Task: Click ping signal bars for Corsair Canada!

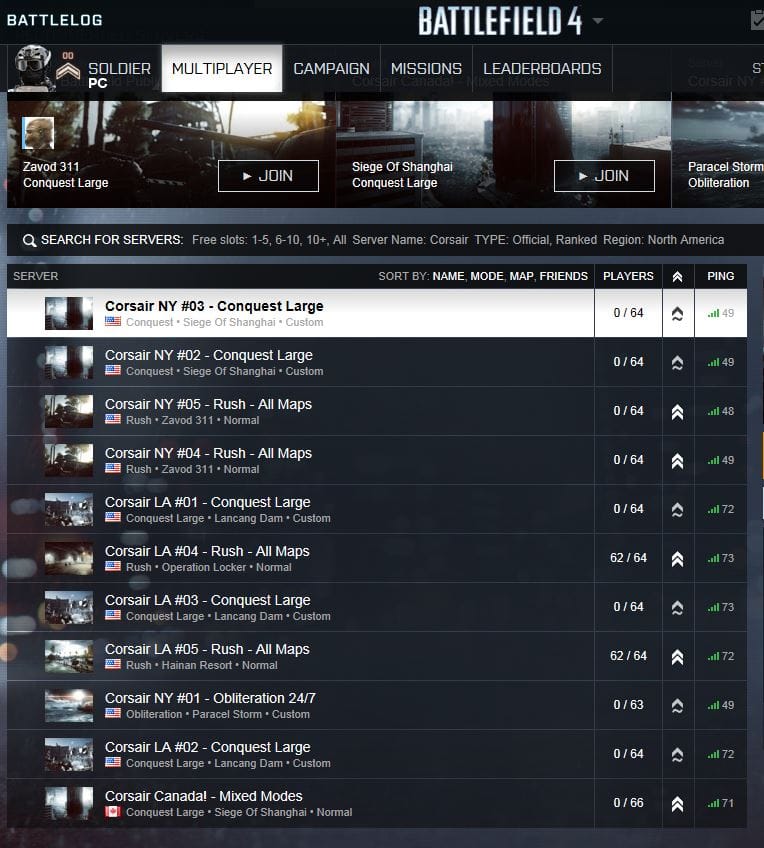Action: coord(714,803)
